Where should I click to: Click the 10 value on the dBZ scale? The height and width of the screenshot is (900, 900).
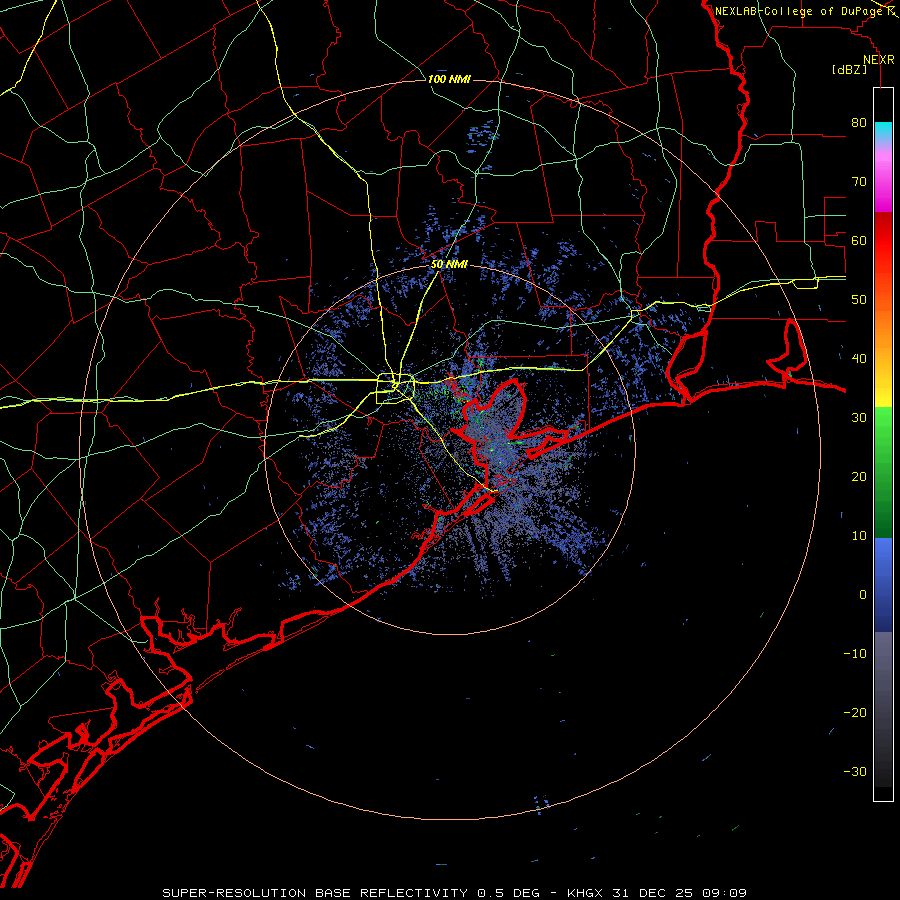(859, 536)
